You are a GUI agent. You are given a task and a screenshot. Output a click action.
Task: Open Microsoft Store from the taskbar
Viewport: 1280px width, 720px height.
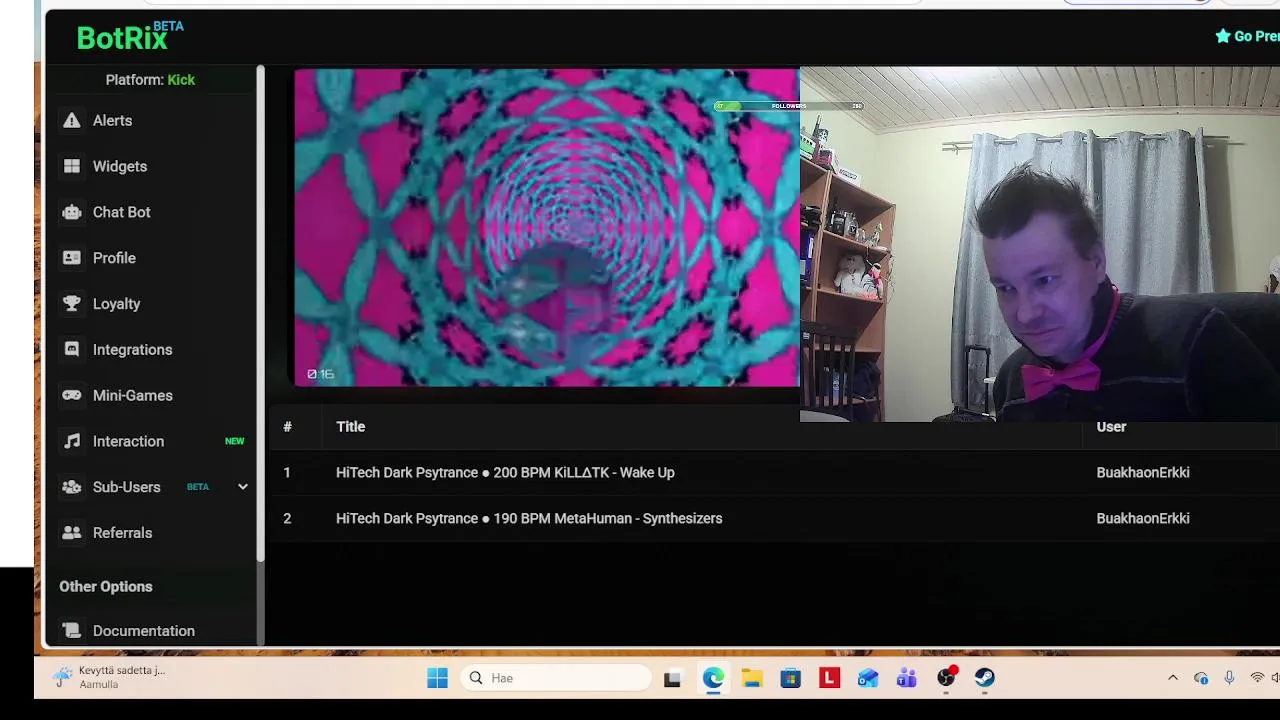(x=791, y=678)
